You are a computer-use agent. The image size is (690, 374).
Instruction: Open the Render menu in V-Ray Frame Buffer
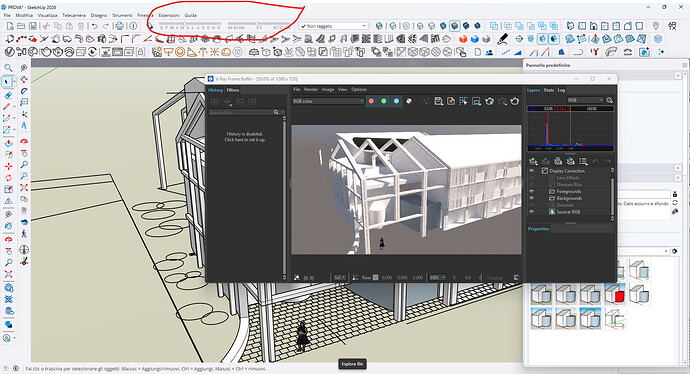pos(311,89)
